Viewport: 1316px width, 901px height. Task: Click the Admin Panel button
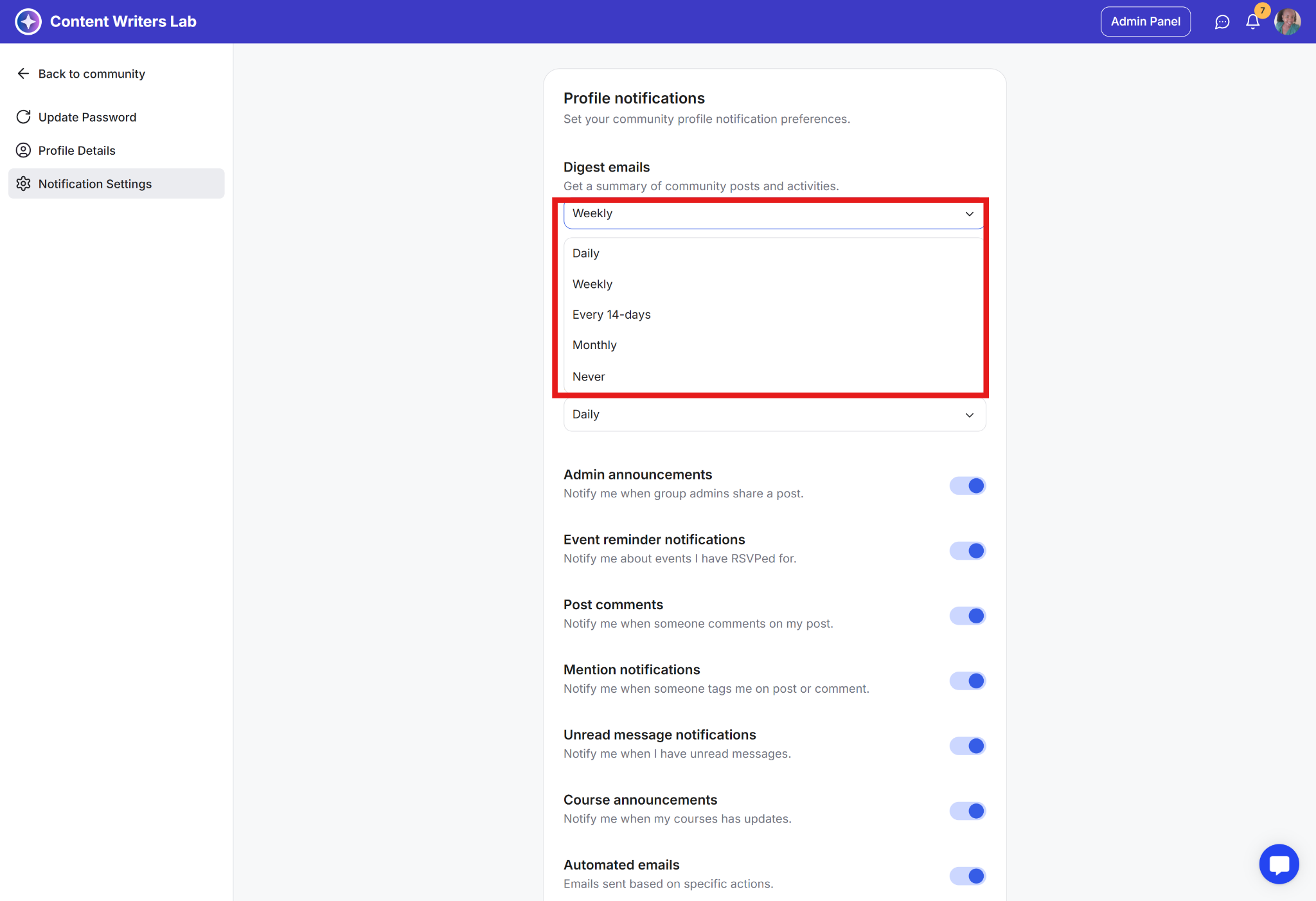click(1145, 22)
